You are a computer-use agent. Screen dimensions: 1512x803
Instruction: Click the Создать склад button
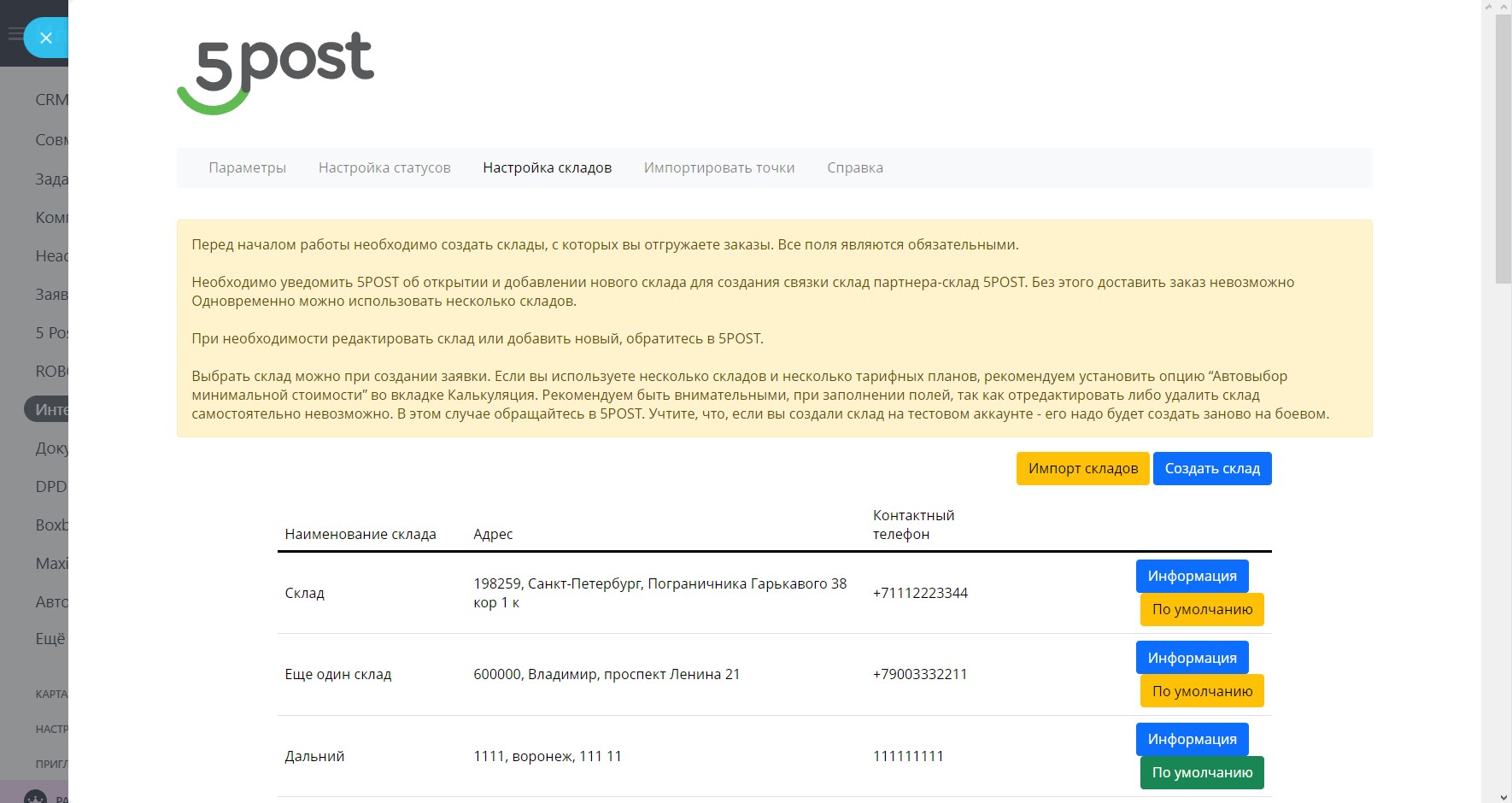1211,468
